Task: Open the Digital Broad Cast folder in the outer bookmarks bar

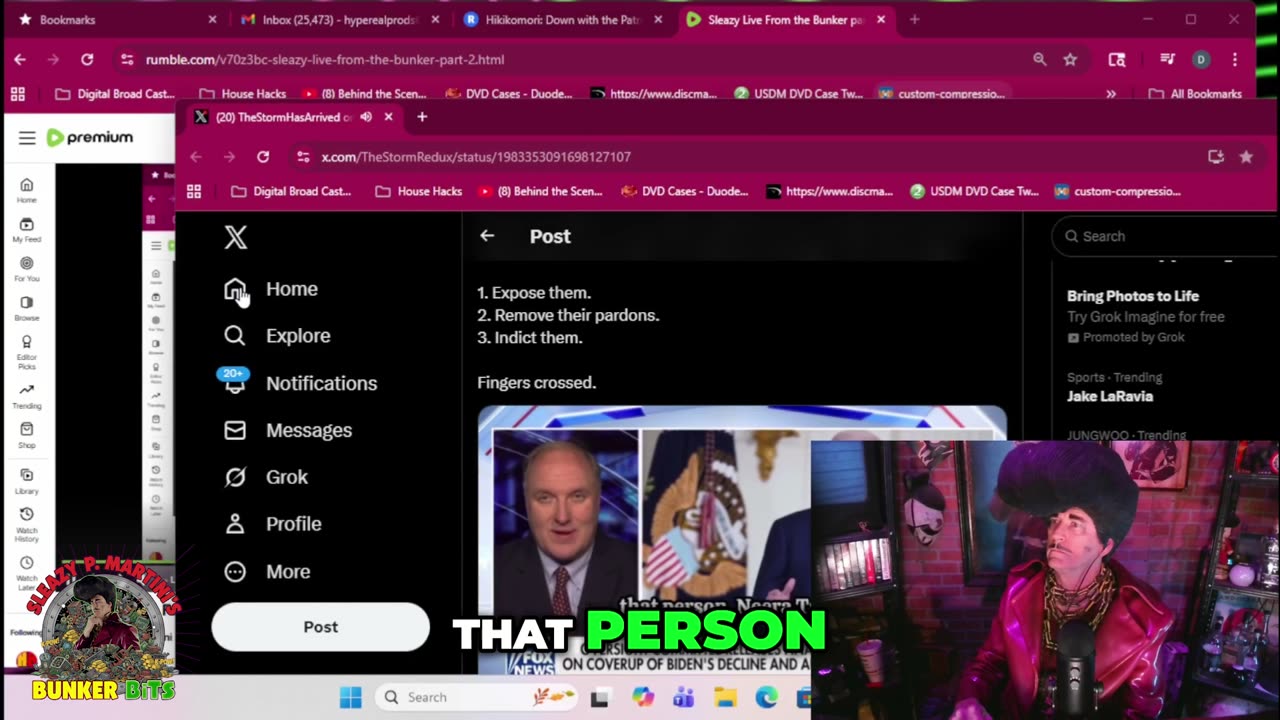Action: (115, 94)
